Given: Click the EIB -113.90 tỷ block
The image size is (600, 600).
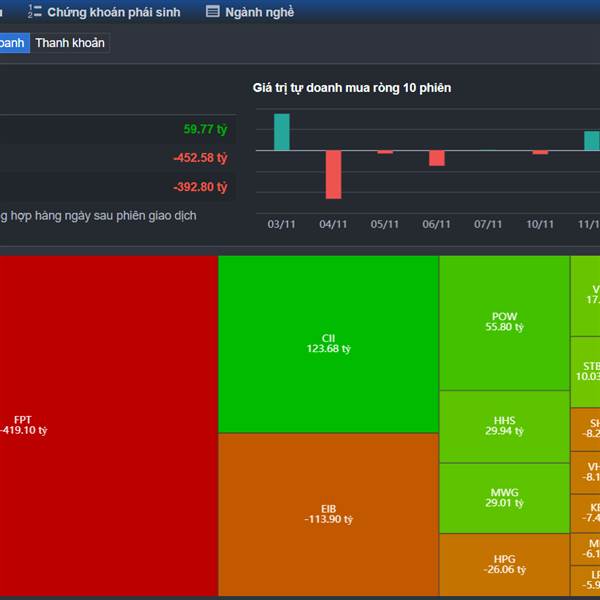Looking at the screenshot, I should 328,514.
